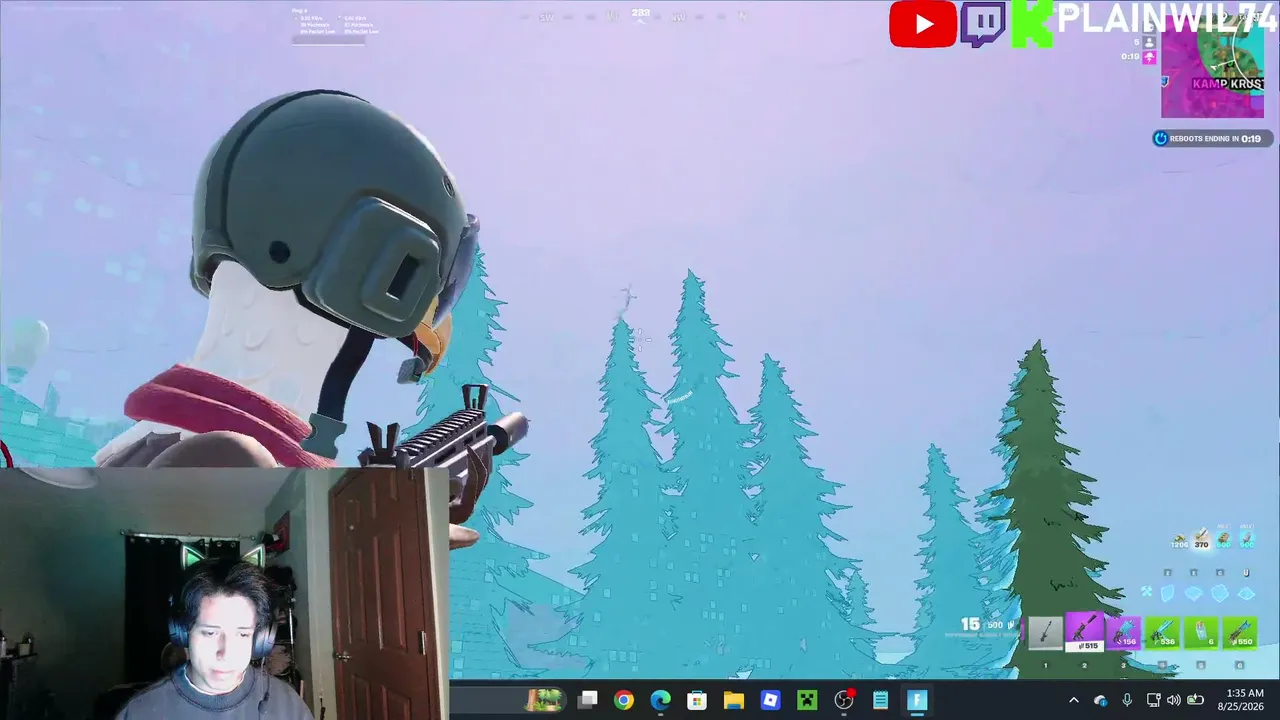Select the gray sniper rifle in slot 1
1280x720 pixels.
(x=1045, y=632)
